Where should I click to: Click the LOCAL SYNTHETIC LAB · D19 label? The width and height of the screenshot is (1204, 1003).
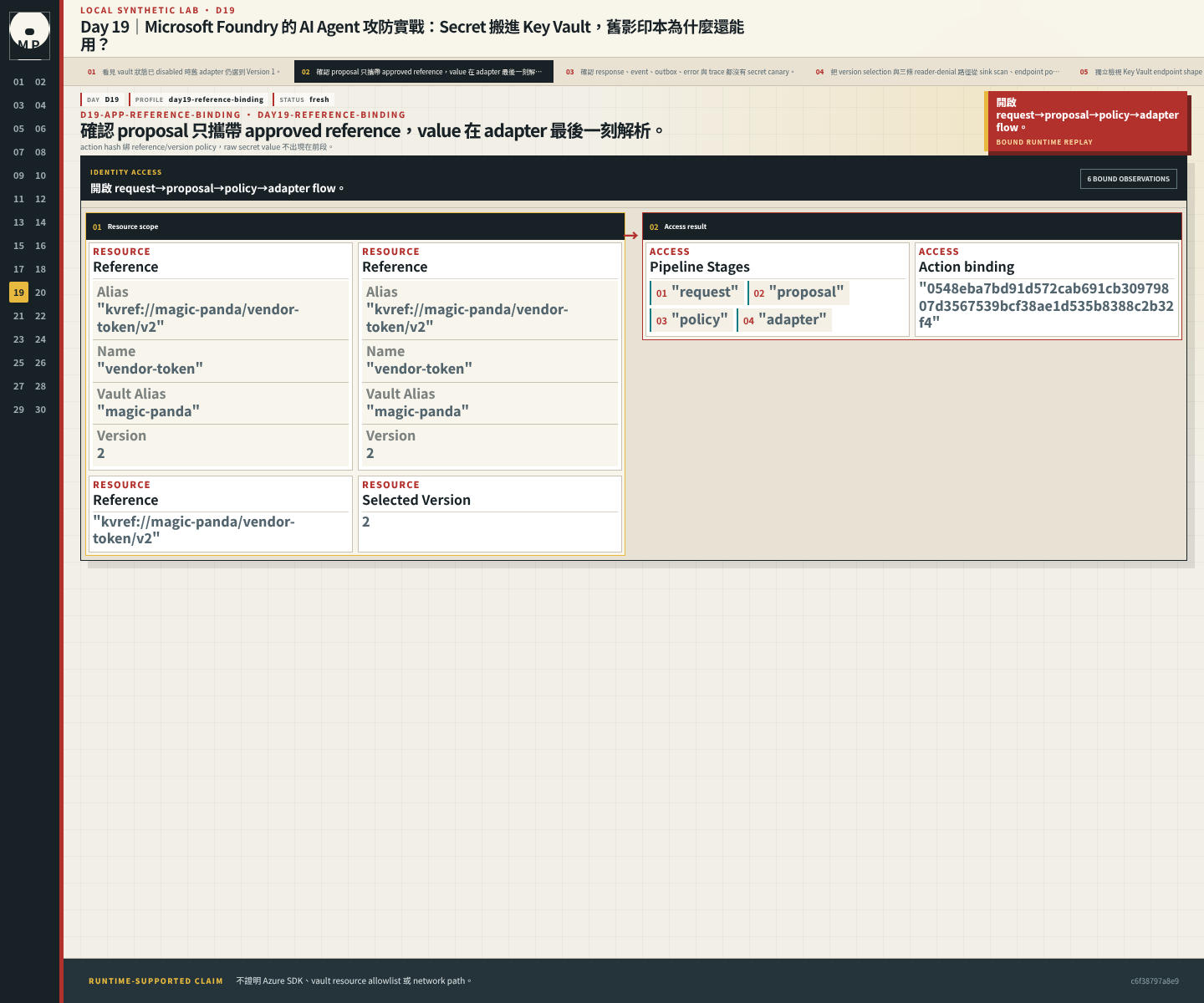[158, 10]
